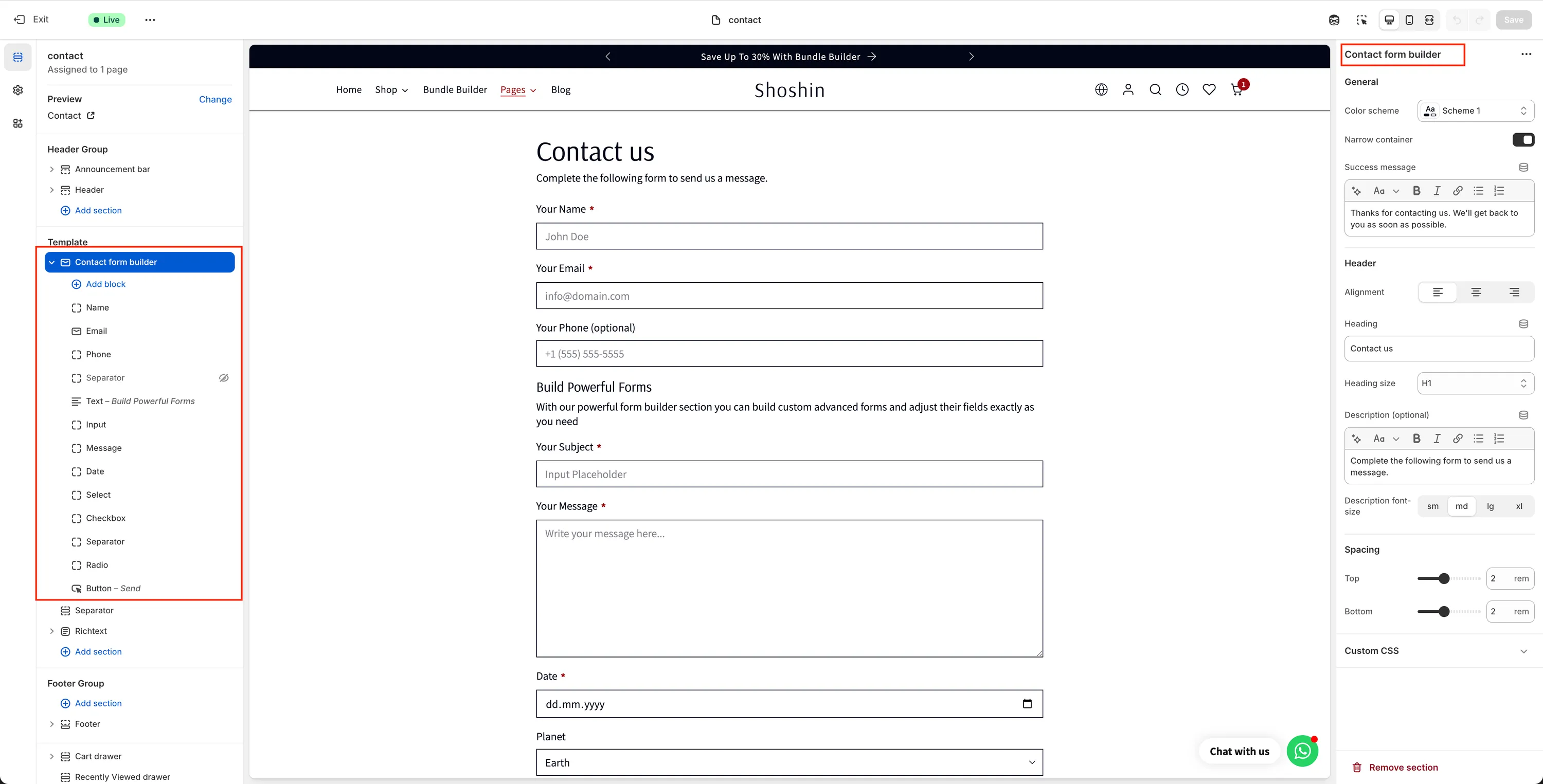Hide the first Separator block
Image resolution: width=1543 pixels, height=784 pixels.
coord(223,378)
